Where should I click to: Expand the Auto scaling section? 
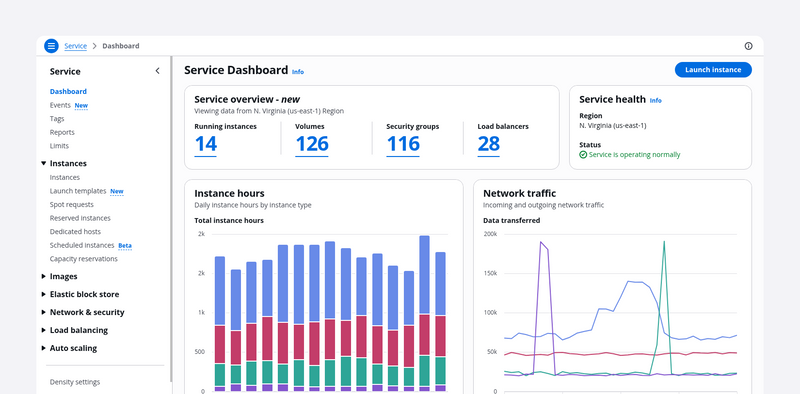[43, 348]
